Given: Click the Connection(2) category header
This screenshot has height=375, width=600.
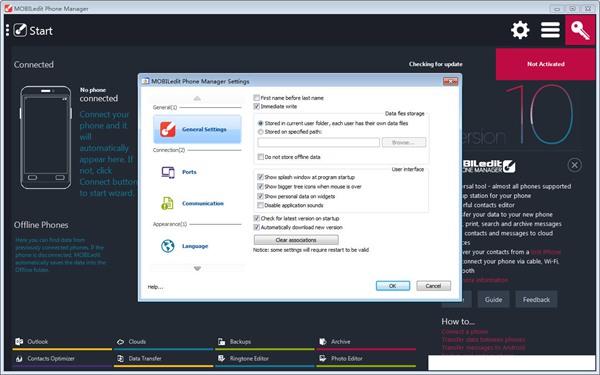Looking at the screenshot, I should [x=169, y=150].
